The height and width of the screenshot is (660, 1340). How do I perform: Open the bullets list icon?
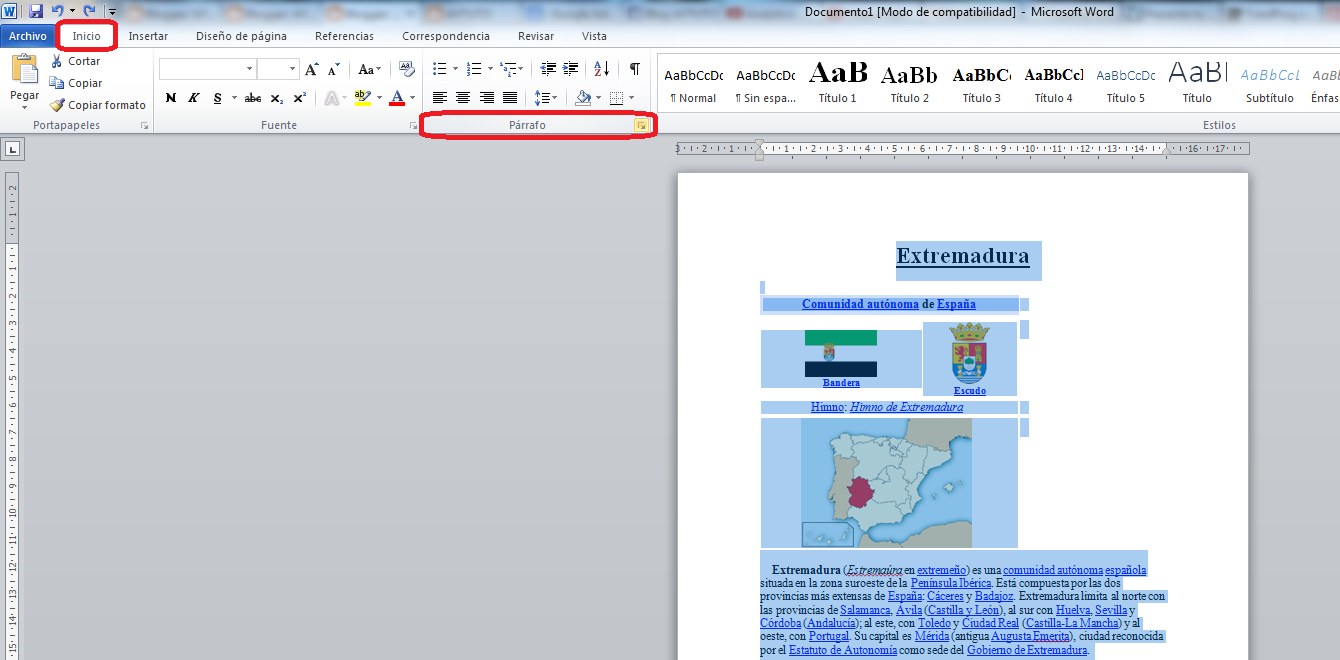pyautogui.click(x=439, y=68)
